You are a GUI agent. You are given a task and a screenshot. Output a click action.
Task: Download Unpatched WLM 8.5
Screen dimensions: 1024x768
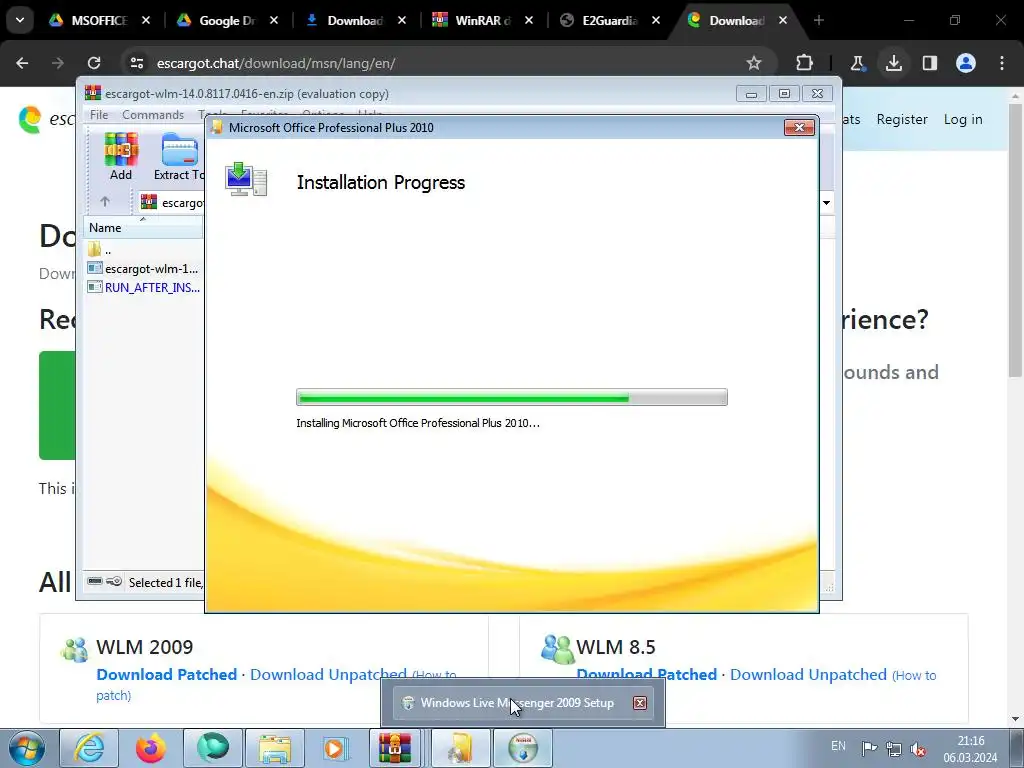(x=808, y=675)
